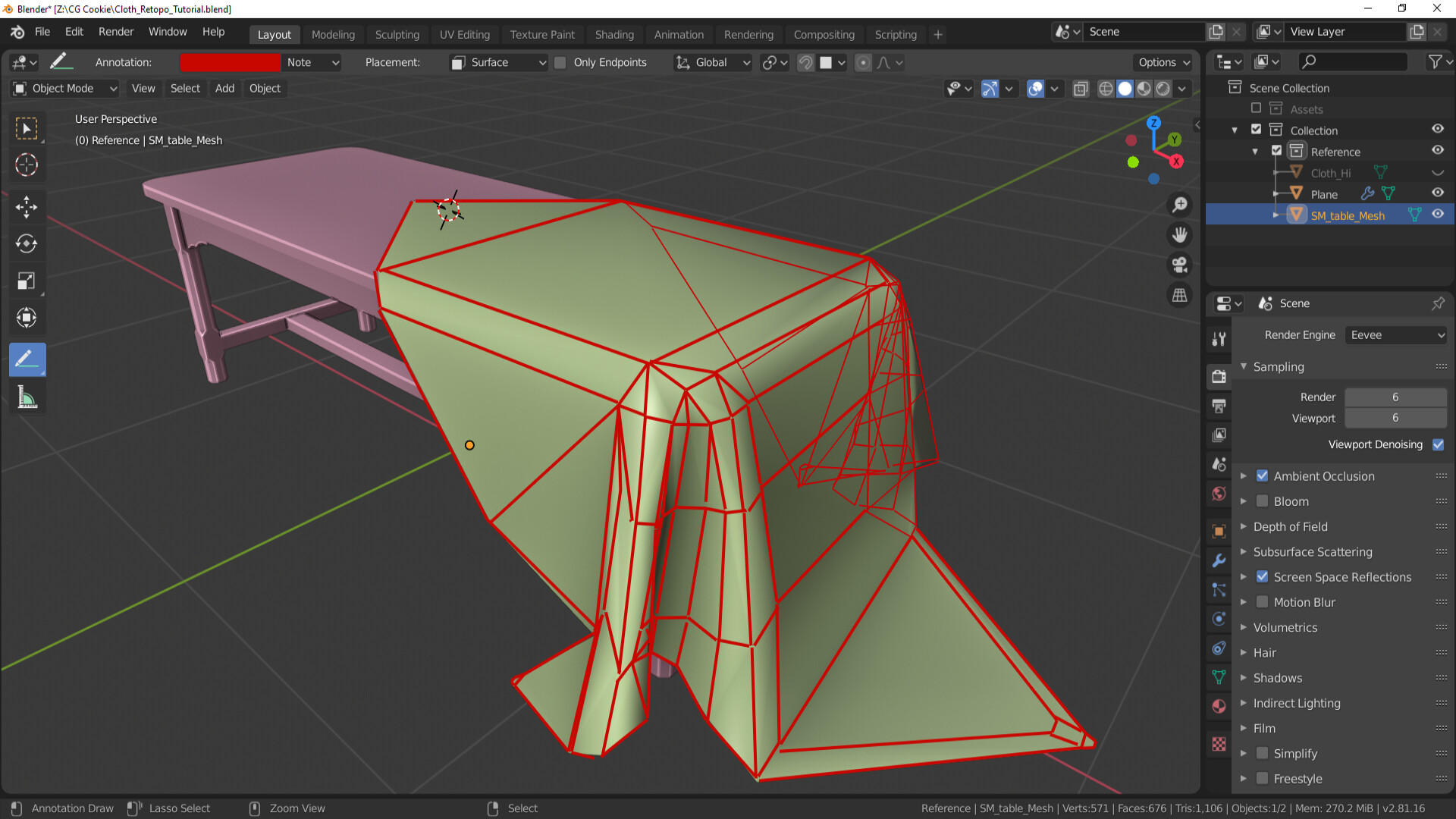Open the Render Engine Eevee dropdown
Image resolution: width=1456 pixels, height=819 pixels.
[1396, 335]
